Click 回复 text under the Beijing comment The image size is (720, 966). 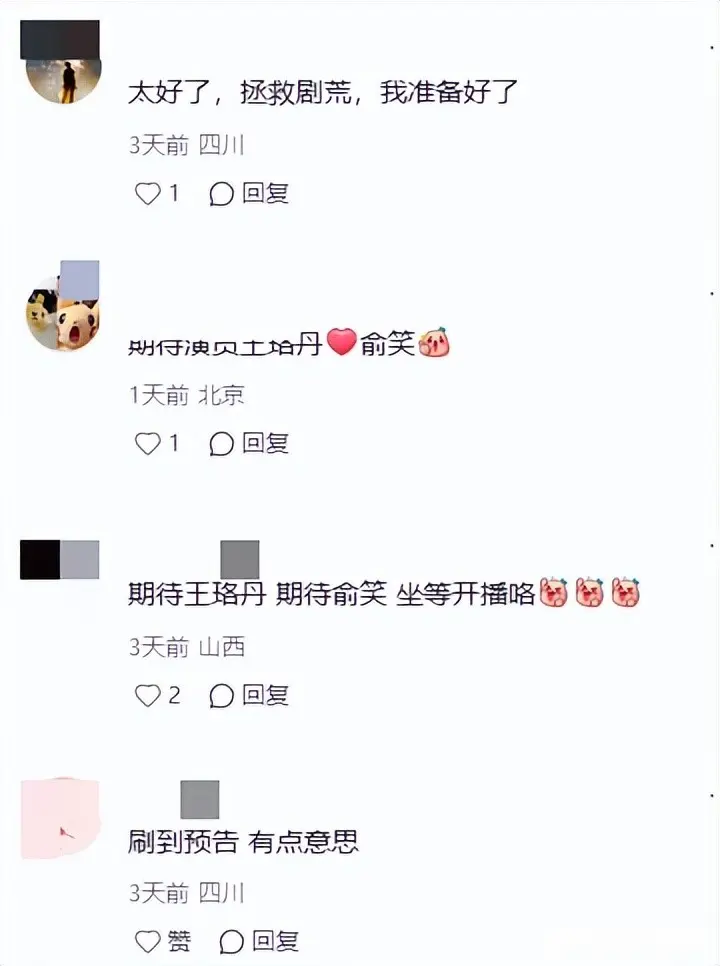[265, 443]
